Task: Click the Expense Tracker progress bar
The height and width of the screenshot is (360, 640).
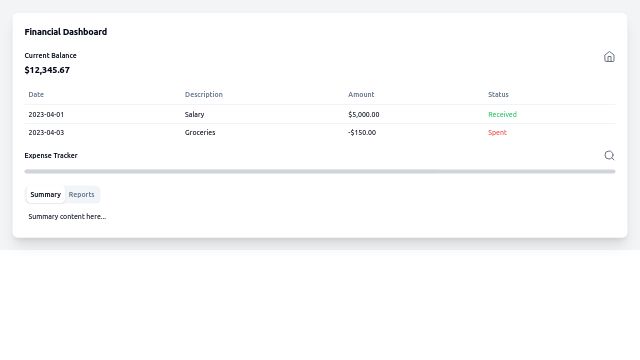Action: pos(320,171)
